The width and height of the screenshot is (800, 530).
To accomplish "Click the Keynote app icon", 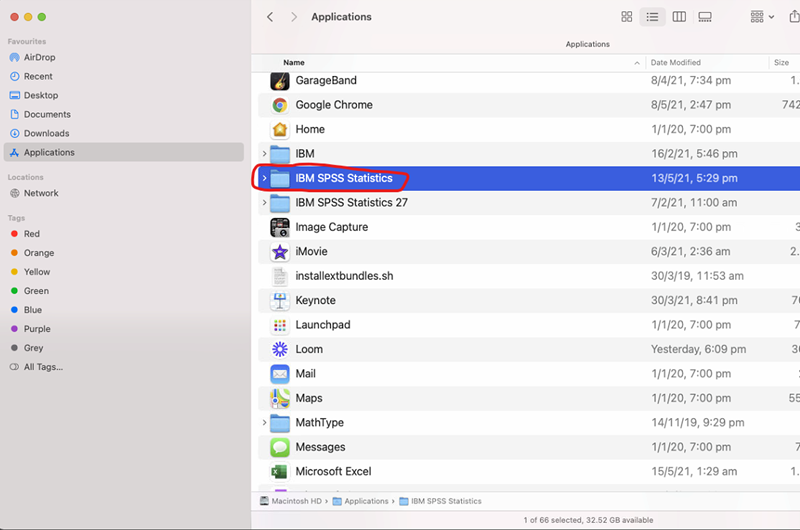I will click(280, 300).
